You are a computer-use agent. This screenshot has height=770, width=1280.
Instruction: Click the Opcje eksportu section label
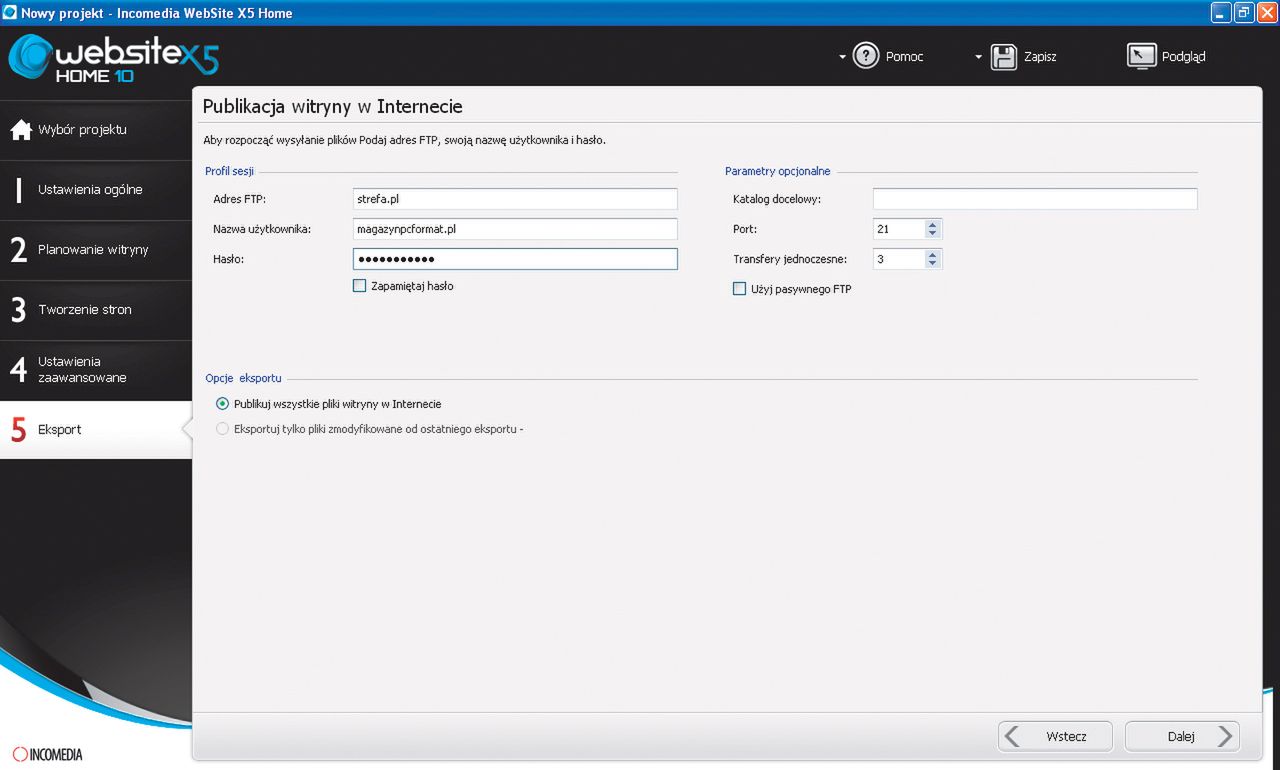pyautogui.click(x=243, y=379)
